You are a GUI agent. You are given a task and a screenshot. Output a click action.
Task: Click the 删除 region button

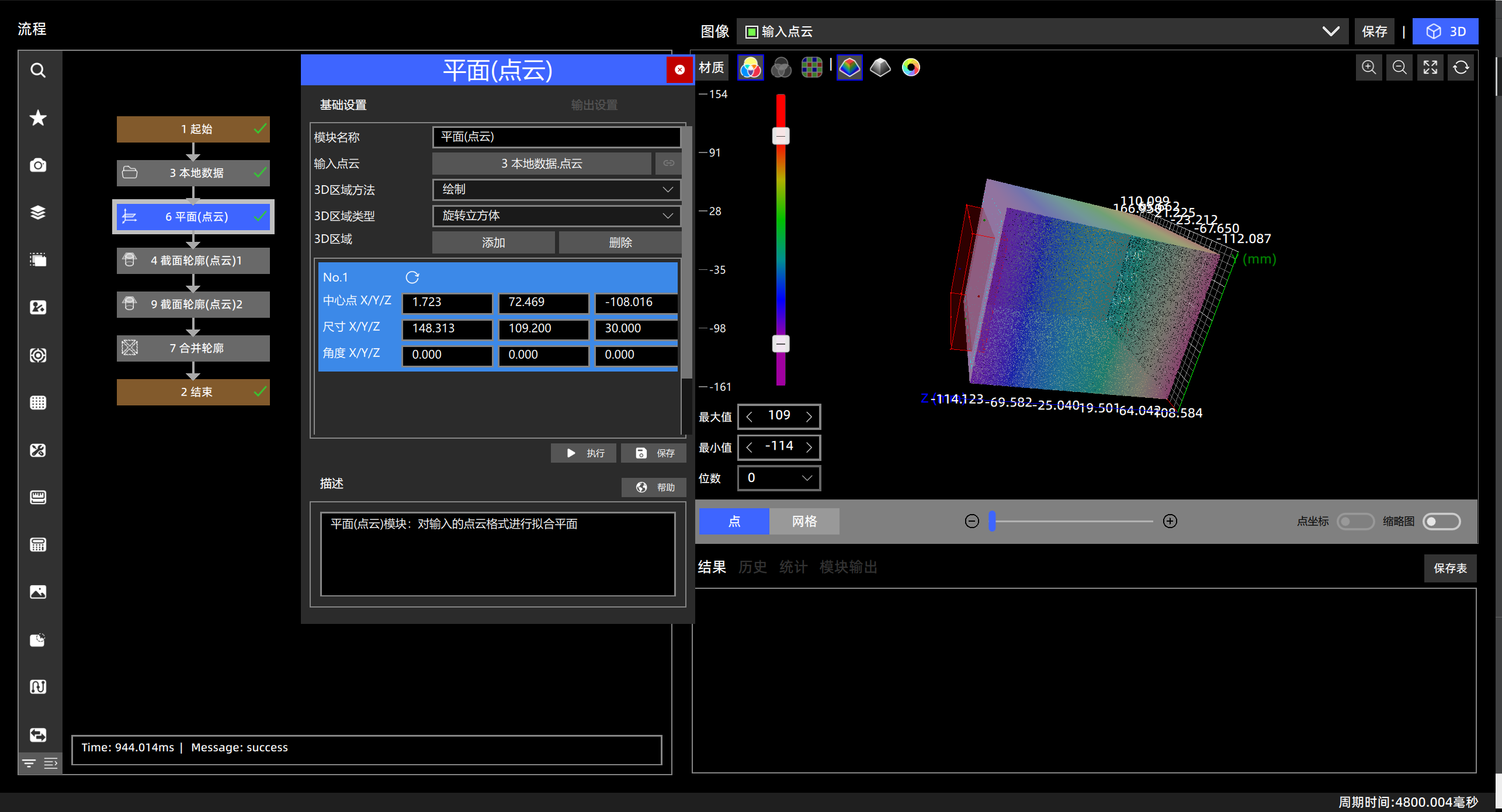tap(620, 242)
